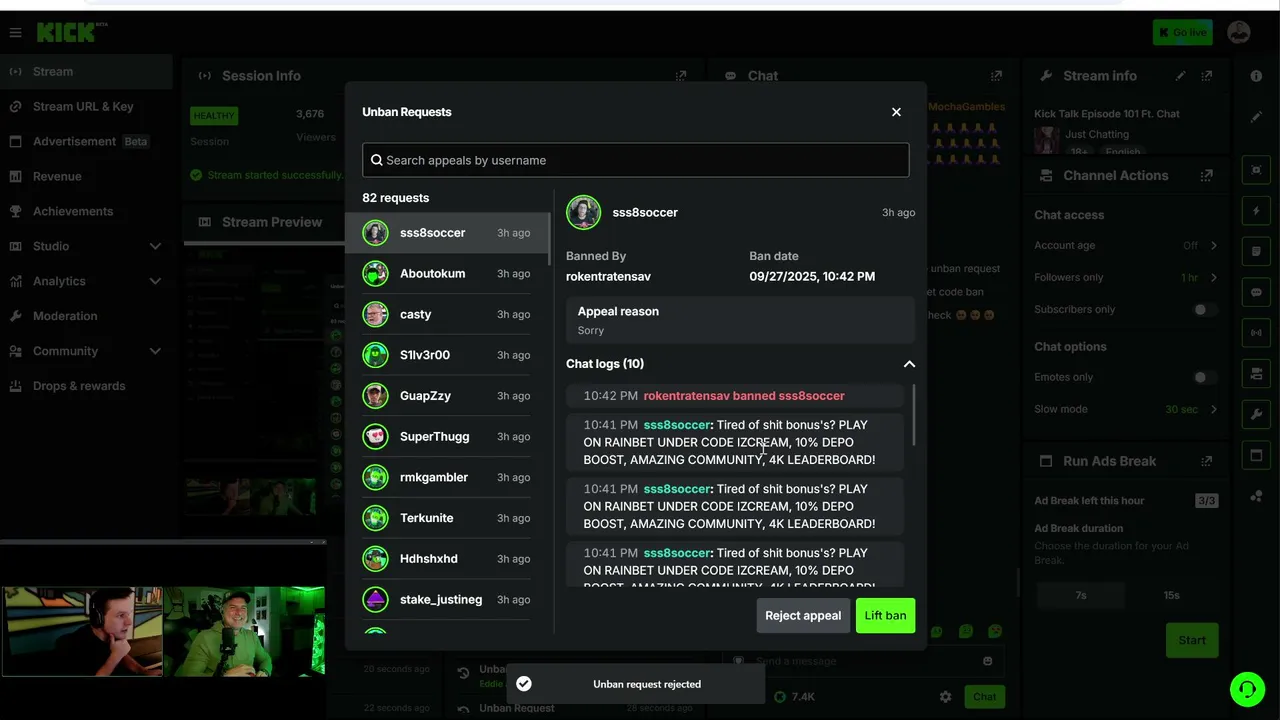1280x720 pixels.
Task: Click the pencil icon in the right strip
Action: coord(1256,117)
